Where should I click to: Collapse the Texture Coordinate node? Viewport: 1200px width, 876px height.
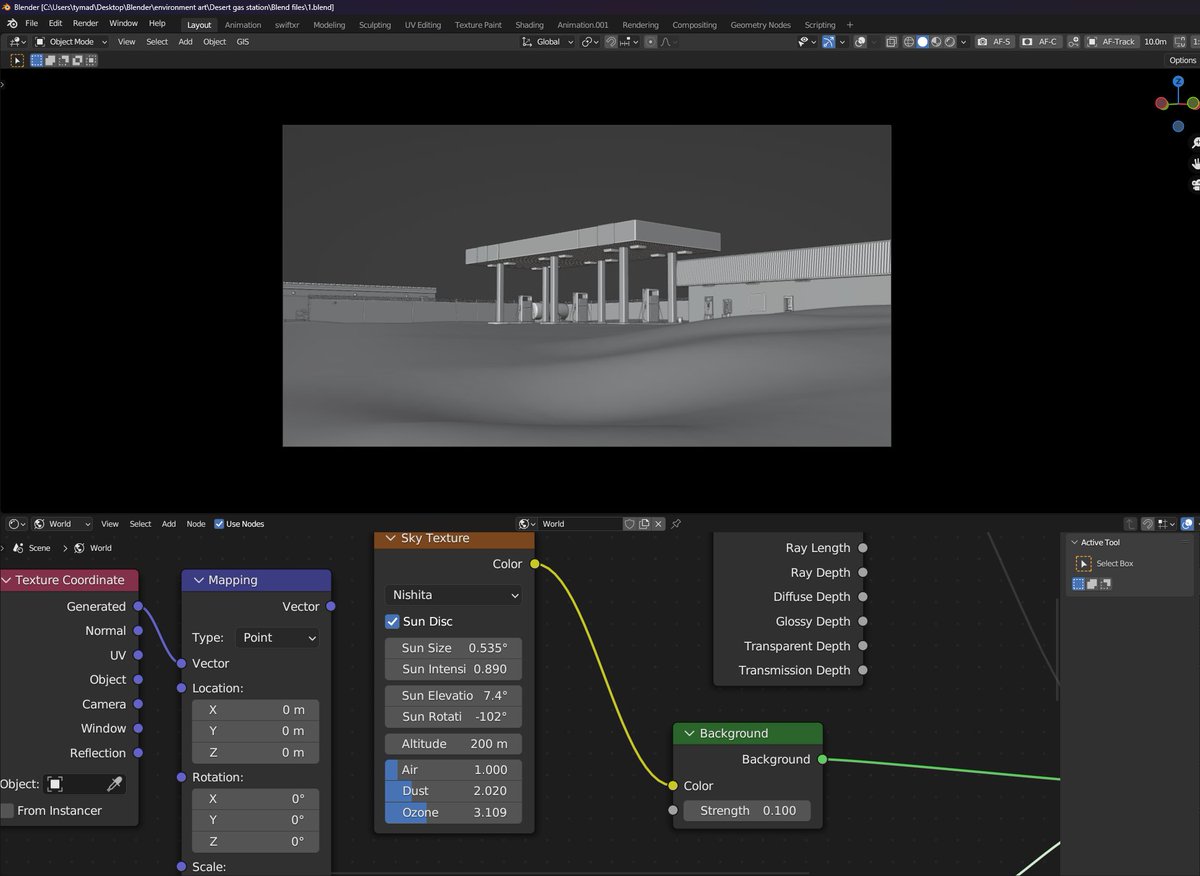[x=6, y=580]
